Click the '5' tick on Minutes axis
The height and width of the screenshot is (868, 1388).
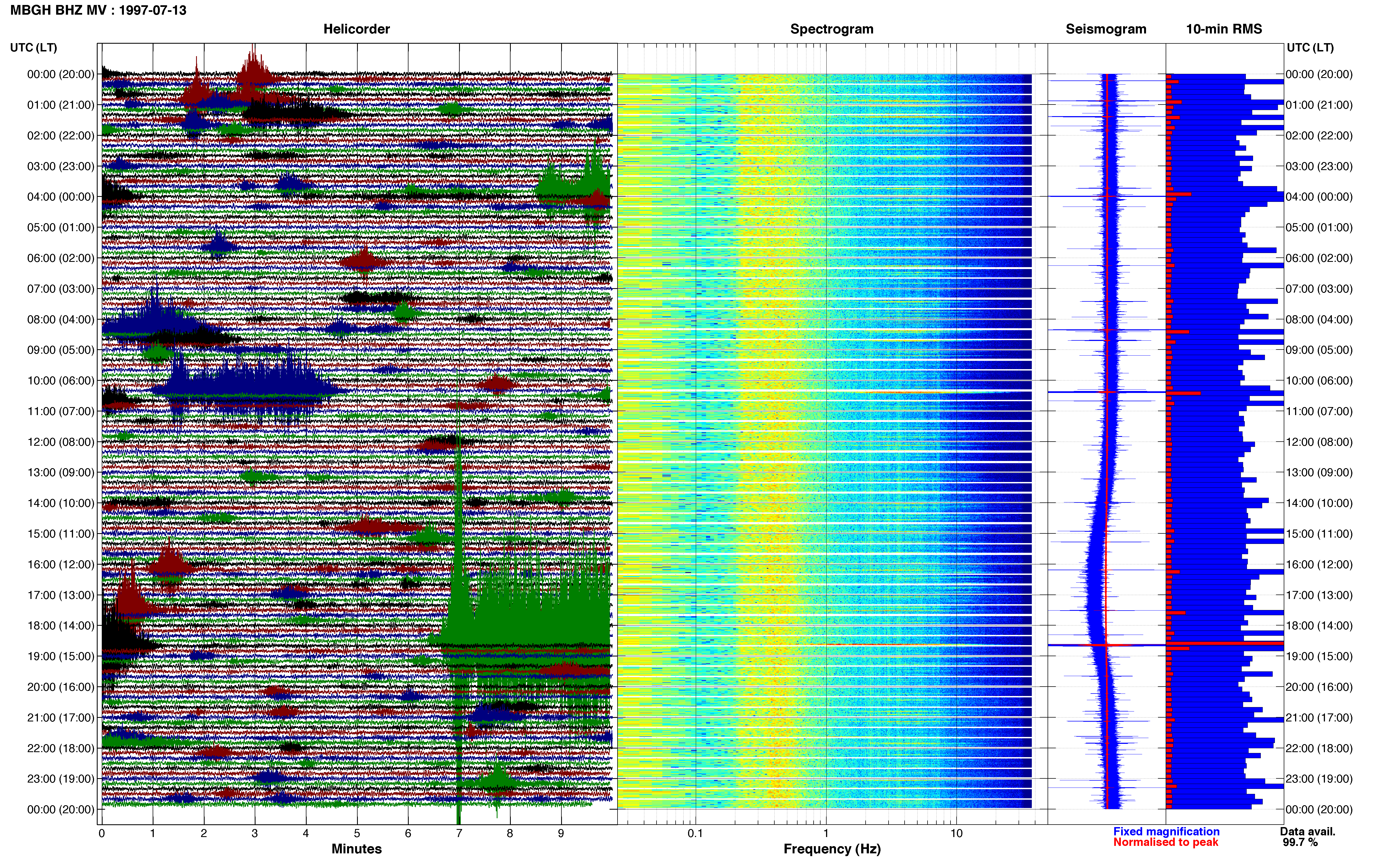(x=357, y=833)
